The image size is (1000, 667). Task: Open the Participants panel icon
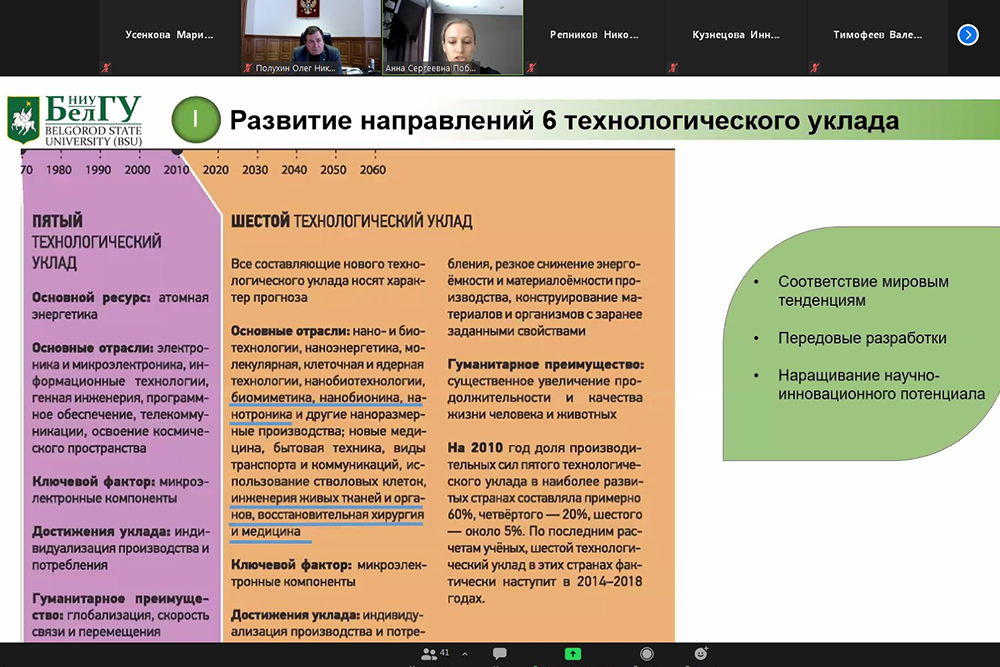(430, 654)
